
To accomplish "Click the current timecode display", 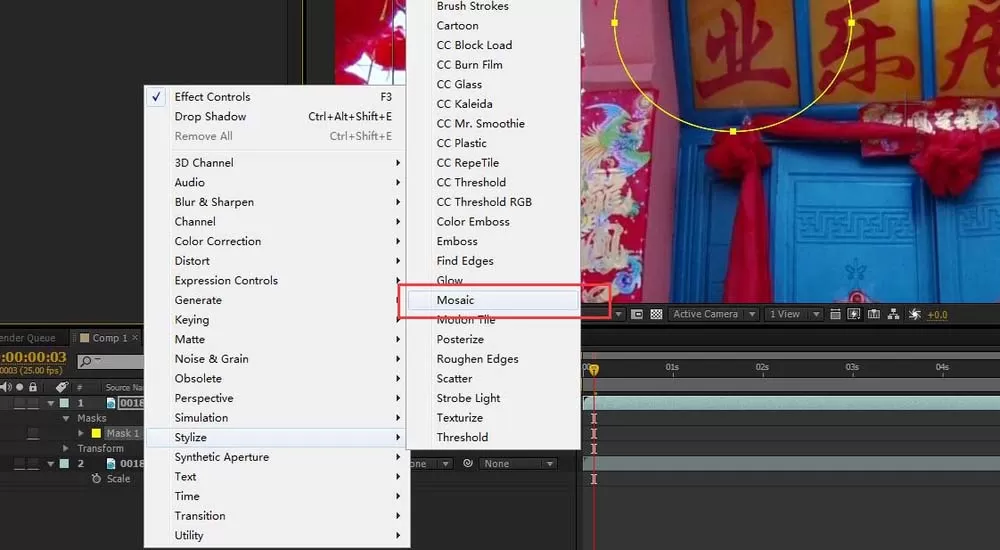I will (x=33, y=357).
